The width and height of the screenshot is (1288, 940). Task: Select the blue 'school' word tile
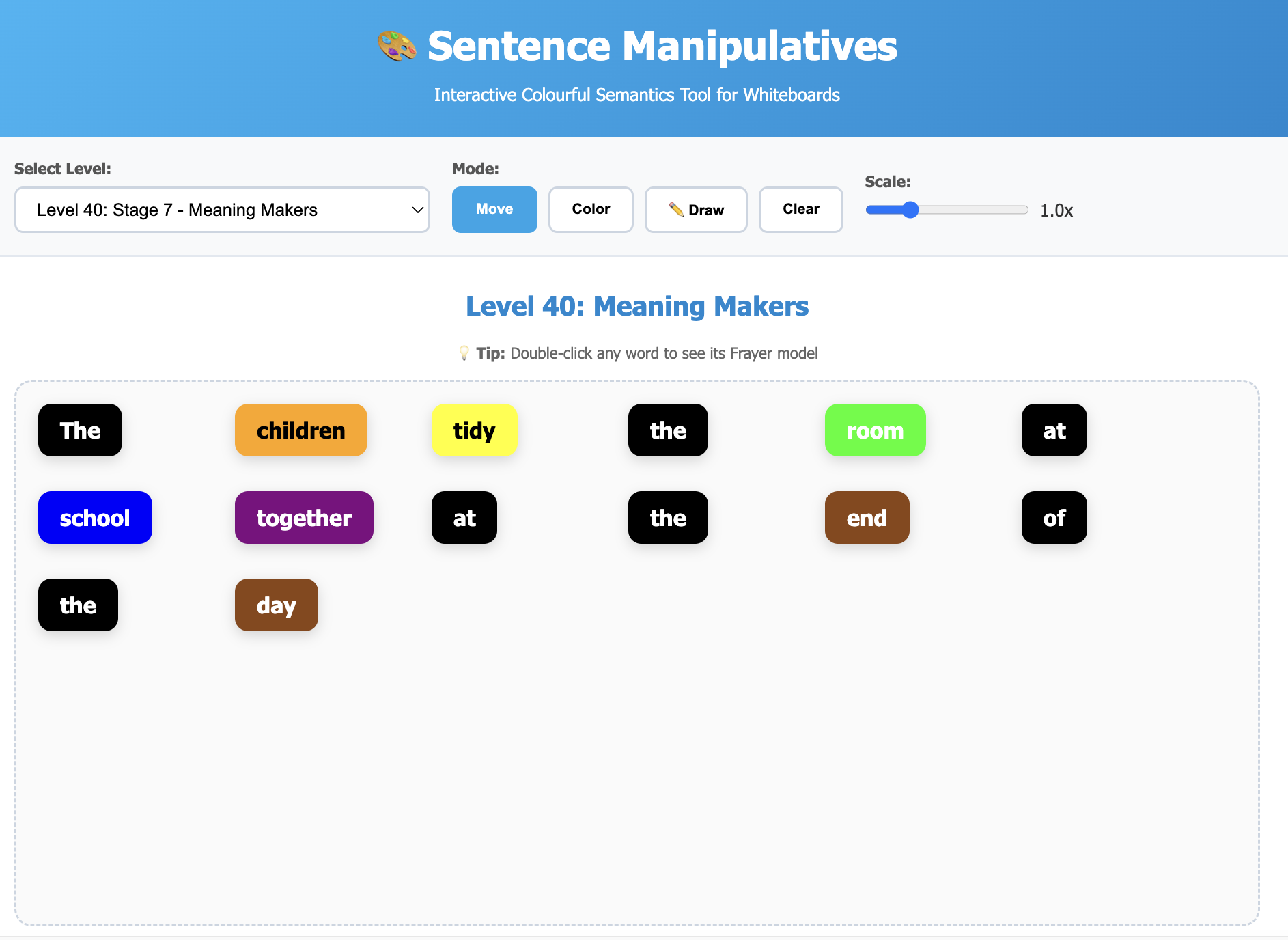pyautogui.click(x=95, y=518)
